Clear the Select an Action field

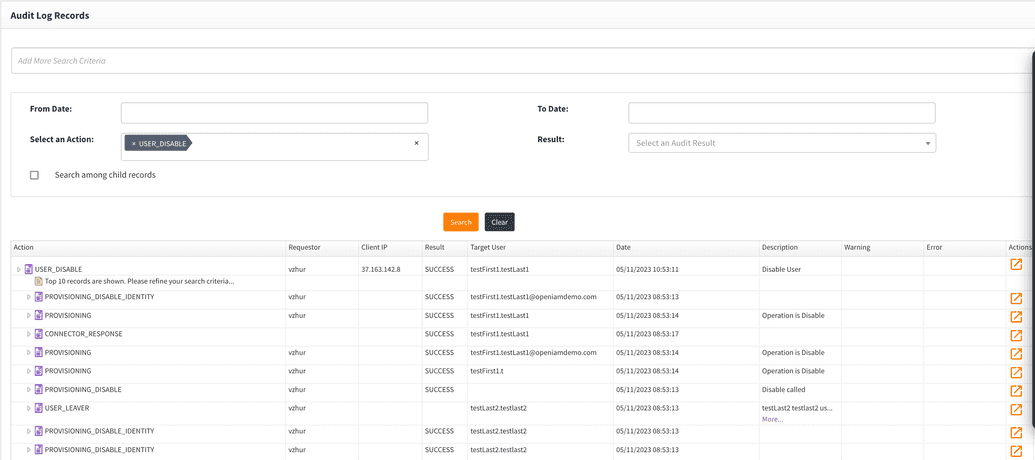(x=416, y=143)
